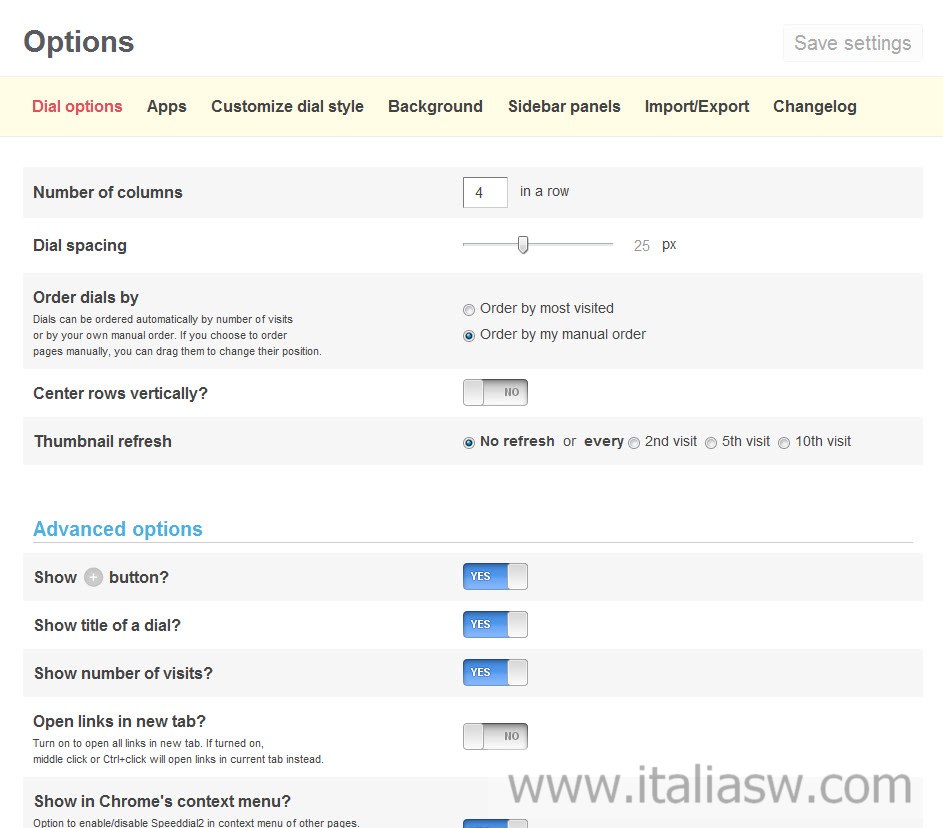Click the Dial spacing label
The height and width of the screenshot is (828, 943).
pos(80,245)
